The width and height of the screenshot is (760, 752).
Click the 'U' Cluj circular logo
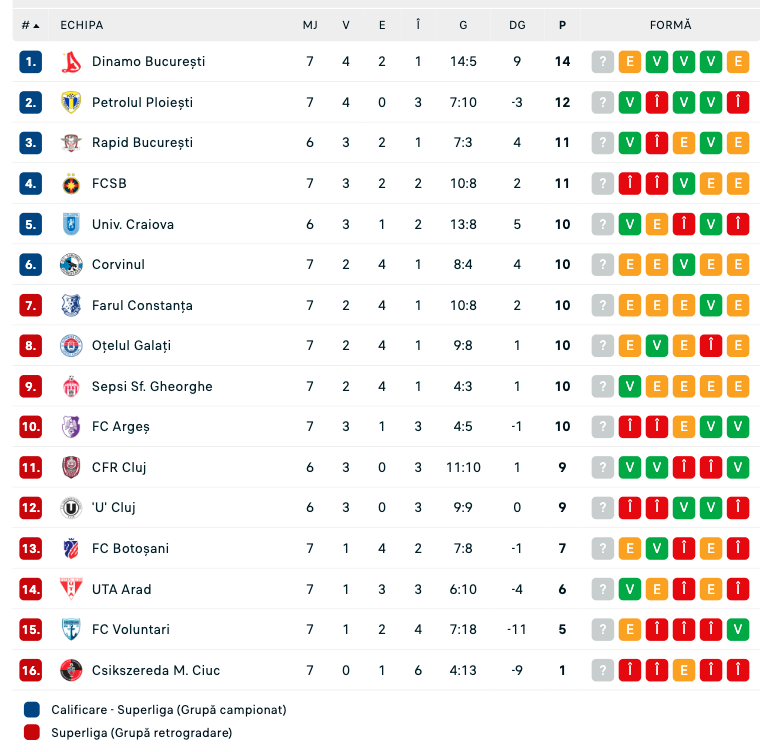tap(71, 508)
